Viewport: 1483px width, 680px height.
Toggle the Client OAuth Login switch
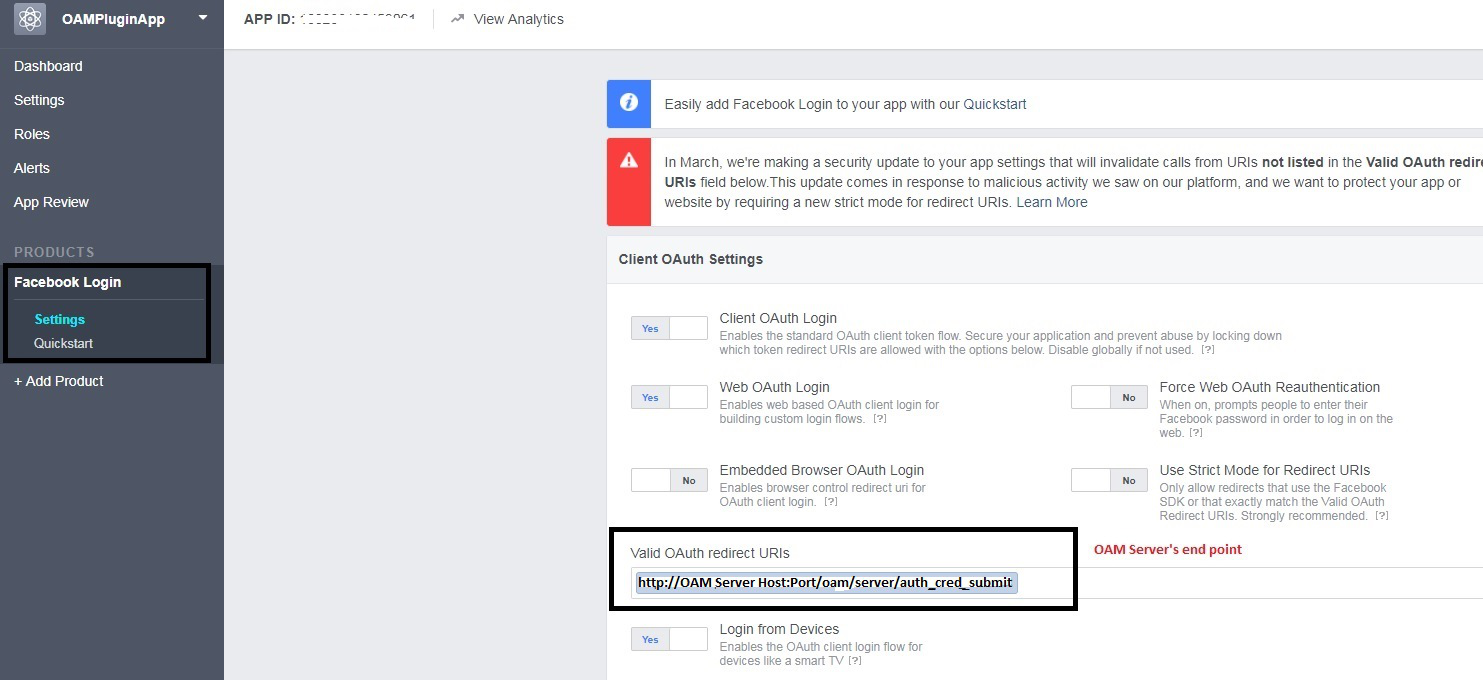click(x=669, y=328)
